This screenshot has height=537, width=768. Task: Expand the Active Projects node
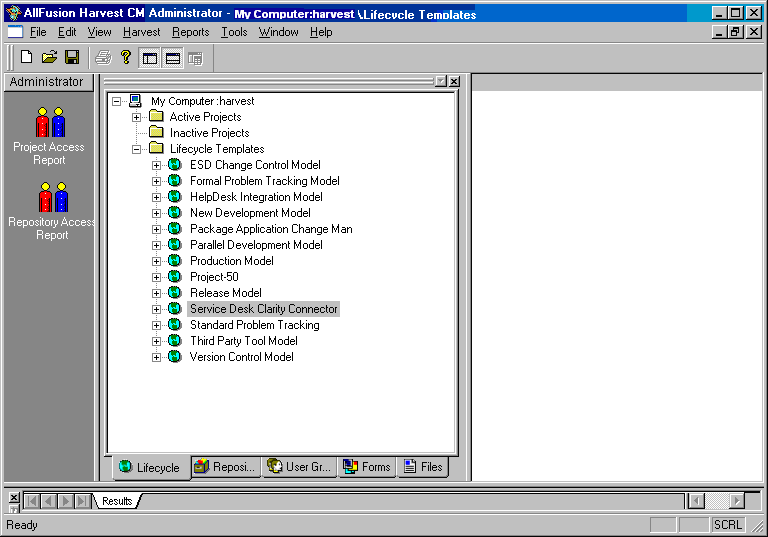point(137,117)
